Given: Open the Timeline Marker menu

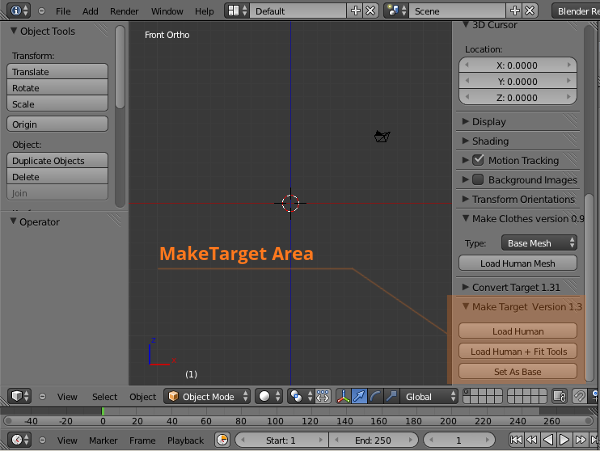Looking at the screenshot, I should [x=103, y=440].
